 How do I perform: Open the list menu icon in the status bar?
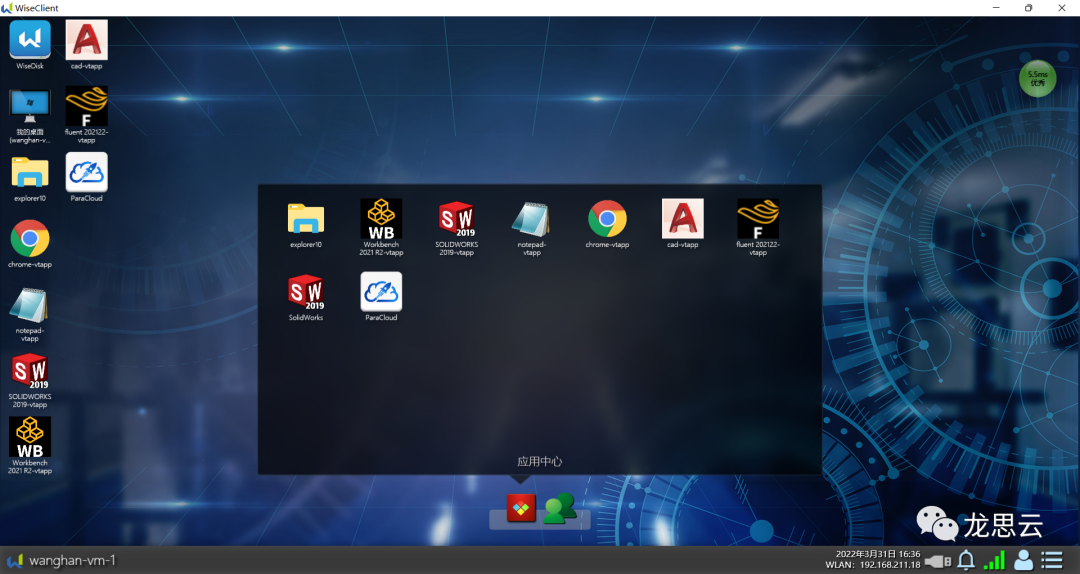pos(1051,560)
